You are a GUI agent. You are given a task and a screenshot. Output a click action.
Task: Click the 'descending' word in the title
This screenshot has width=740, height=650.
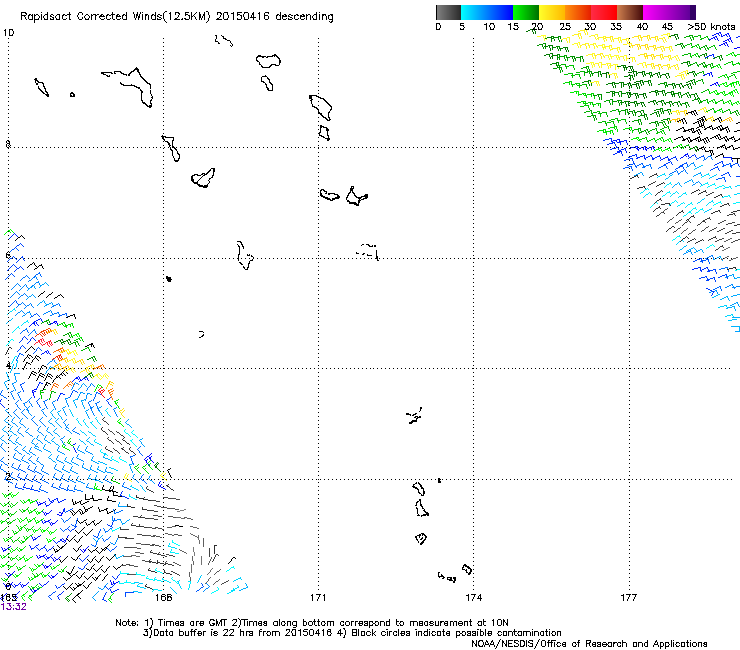click(304, 17)
